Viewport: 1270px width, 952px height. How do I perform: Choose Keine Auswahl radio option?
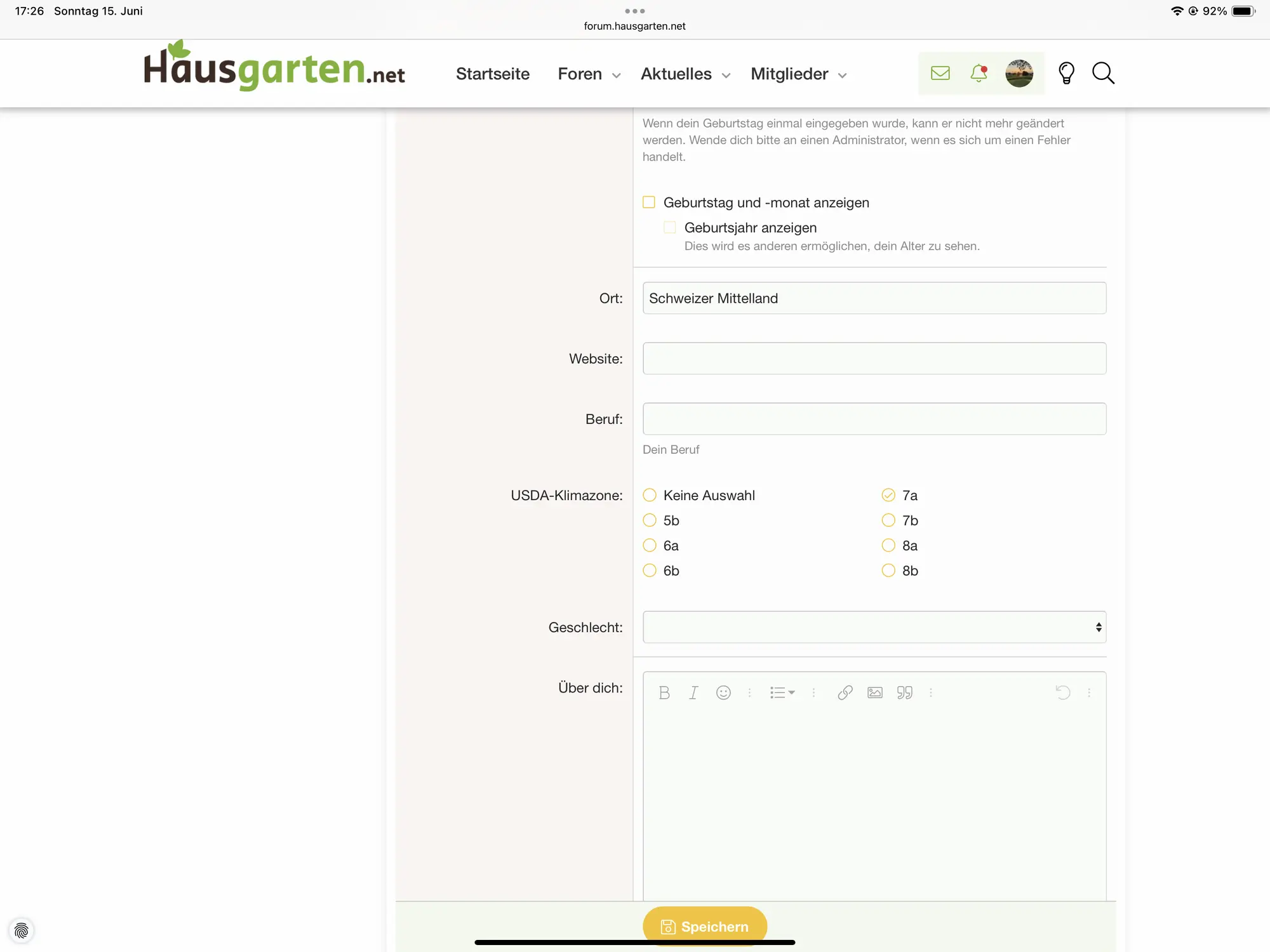click(650, 495)
